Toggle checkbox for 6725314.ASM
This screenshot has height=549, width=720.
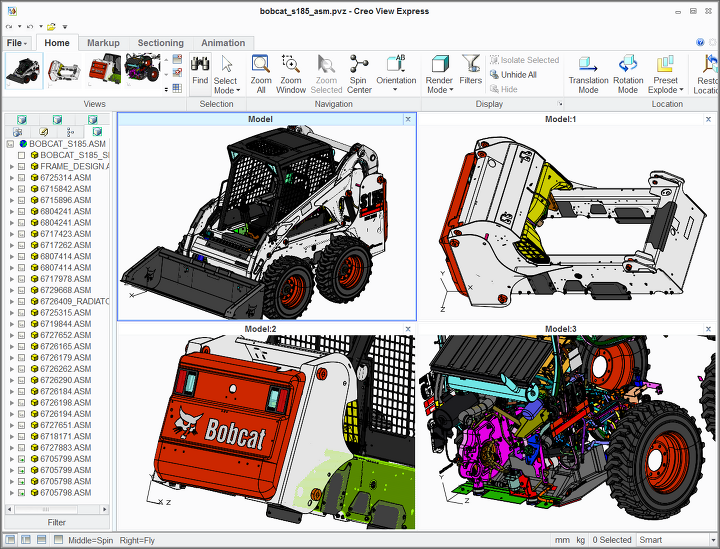tap(22, 178)
